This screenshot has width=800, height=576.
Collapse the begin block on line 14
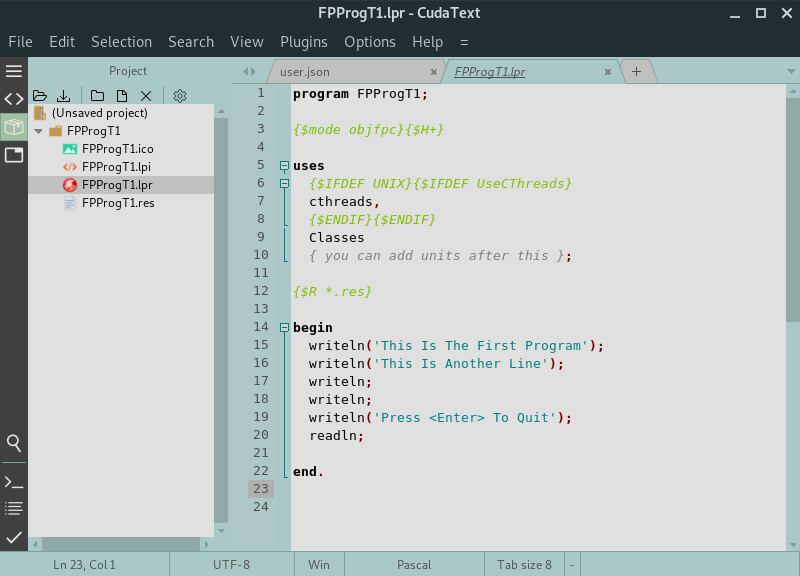[285, 327]
